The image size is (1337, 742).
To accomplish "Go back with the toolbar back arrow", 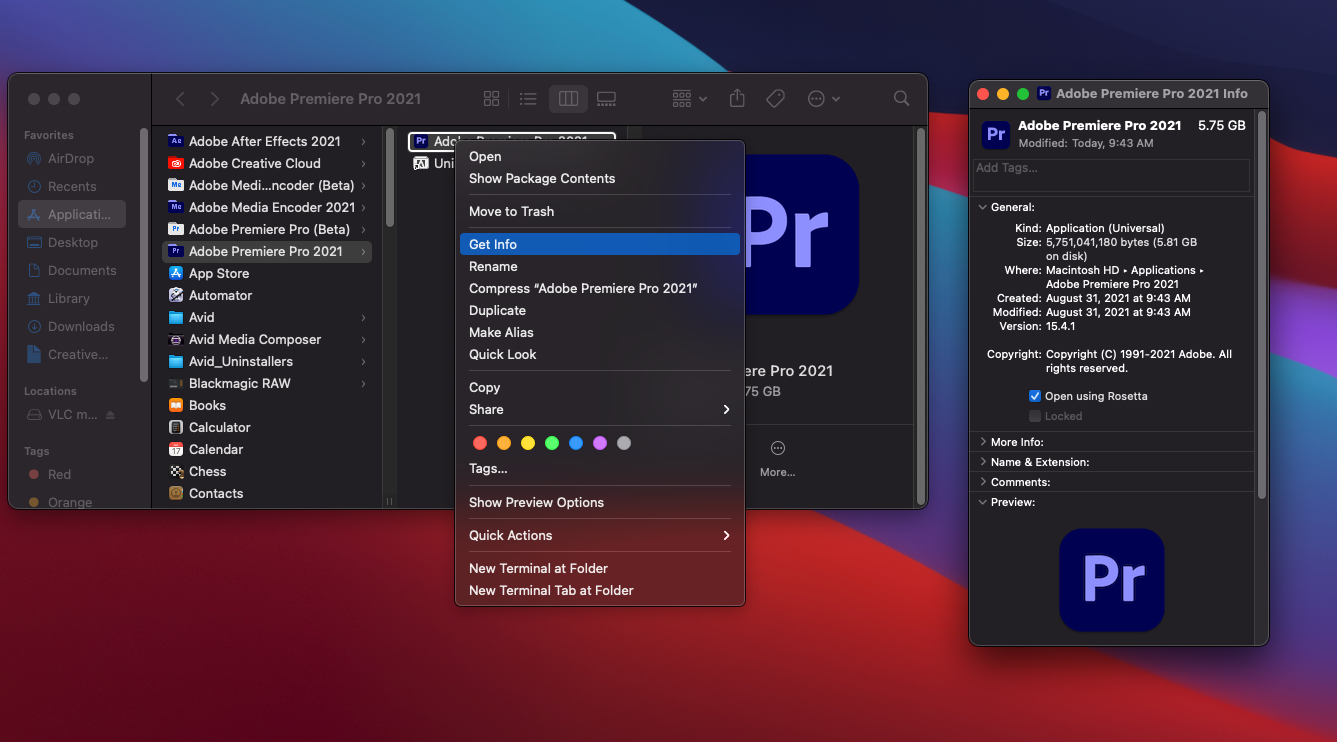I will (x=180, y=99).
